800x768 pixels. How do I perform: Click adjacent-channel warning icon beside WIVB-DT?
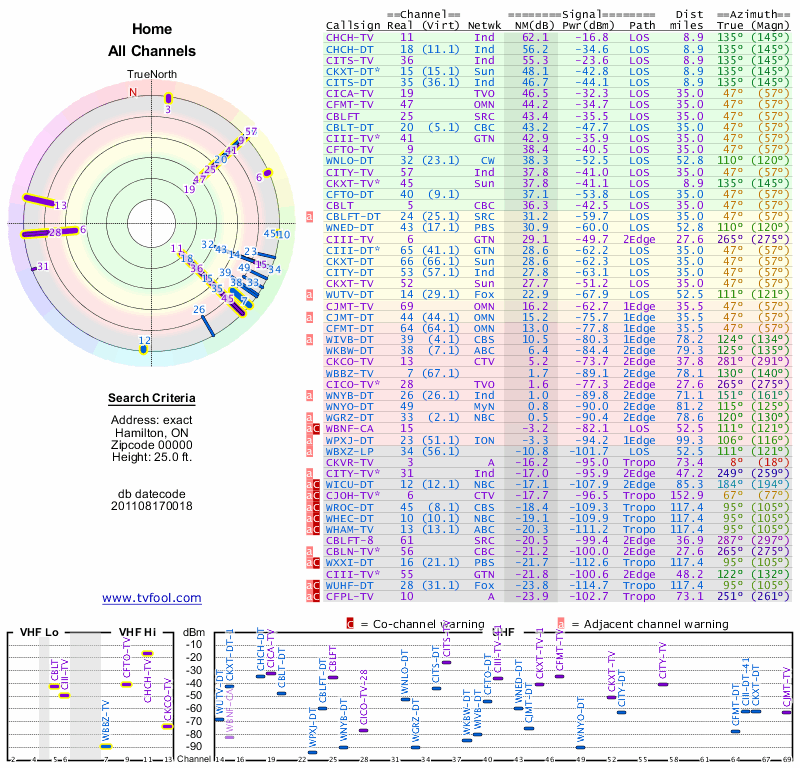pos(309,339)
